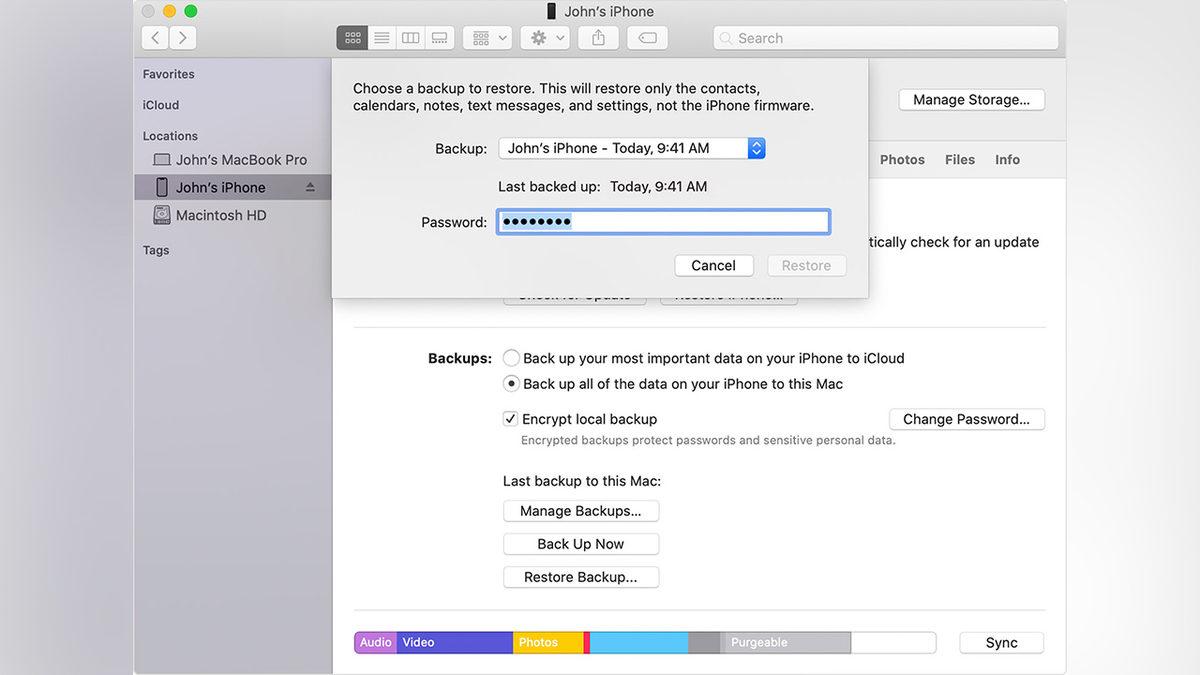Switch Finder to column view
The height and width of the screenshot is (675, 1200).
410,38
